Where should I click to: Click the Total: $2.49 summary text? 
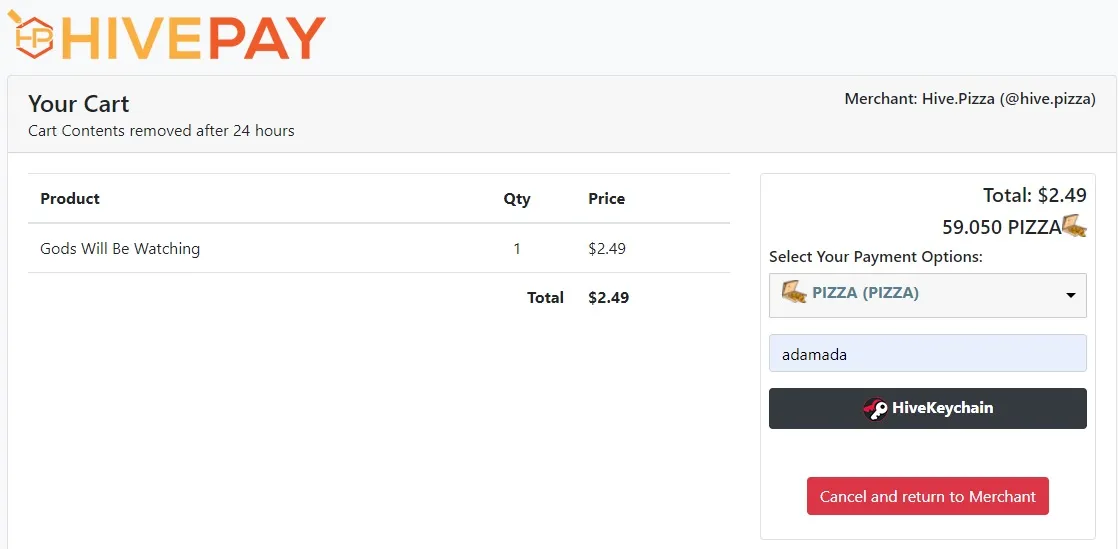[x=1035, y=195]
